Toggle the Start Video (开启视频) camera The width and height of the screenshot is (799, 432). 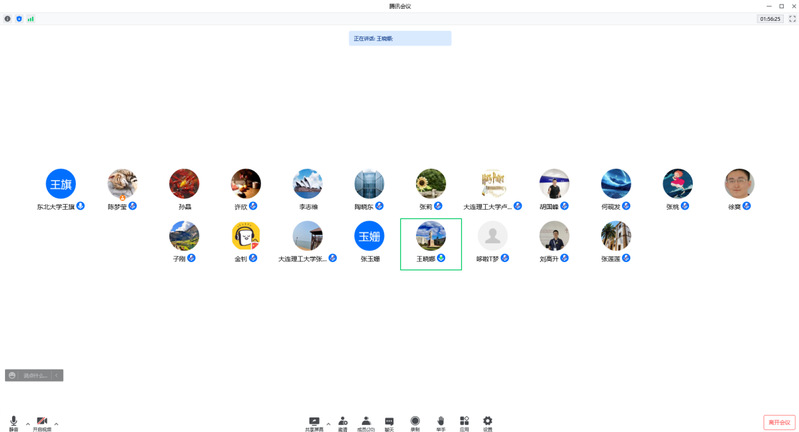(42, 423)
